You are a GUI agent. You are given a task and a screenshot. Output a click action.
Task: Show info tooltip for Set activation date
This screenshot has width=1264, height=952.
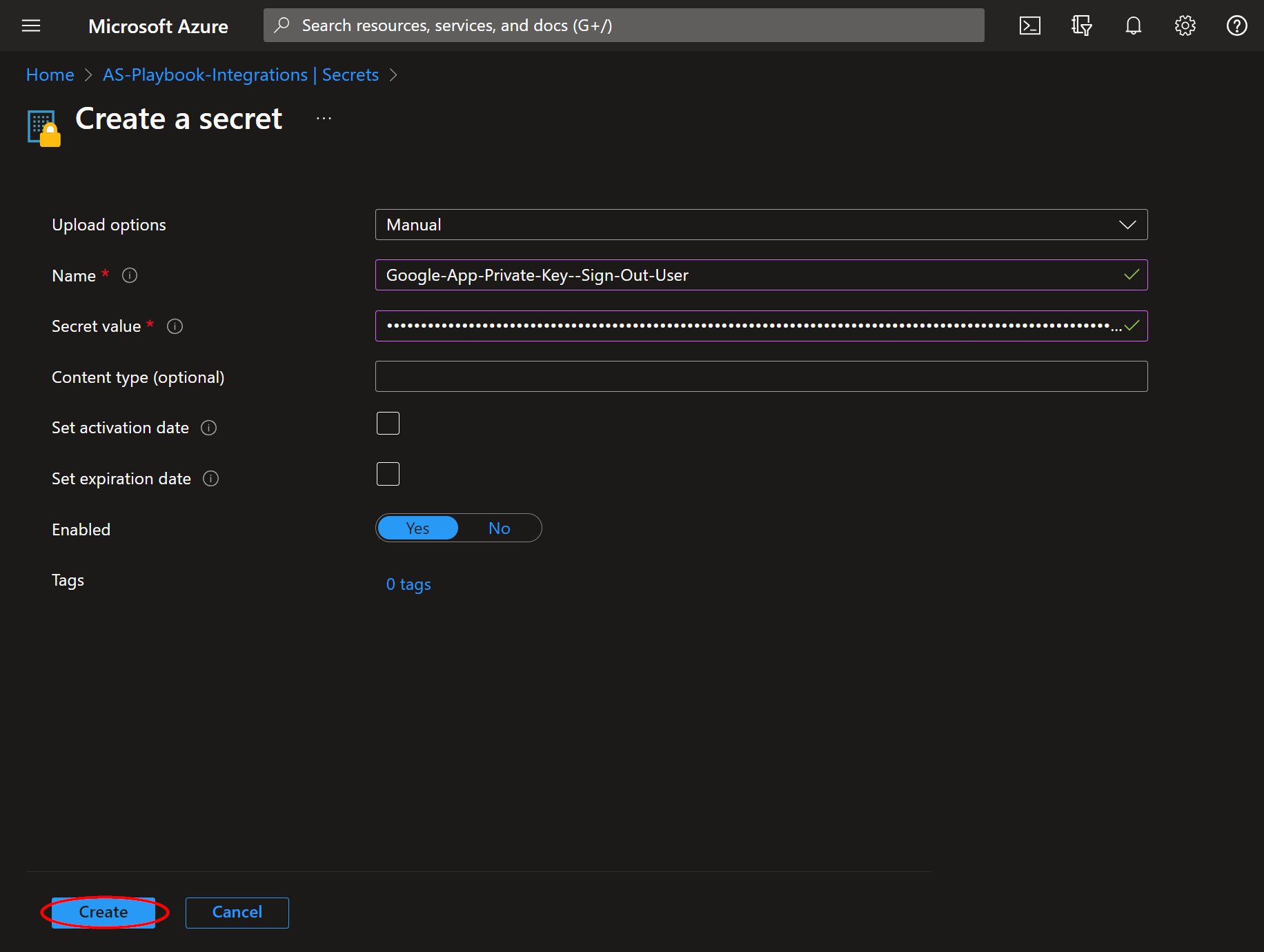[x=209, y=428]
